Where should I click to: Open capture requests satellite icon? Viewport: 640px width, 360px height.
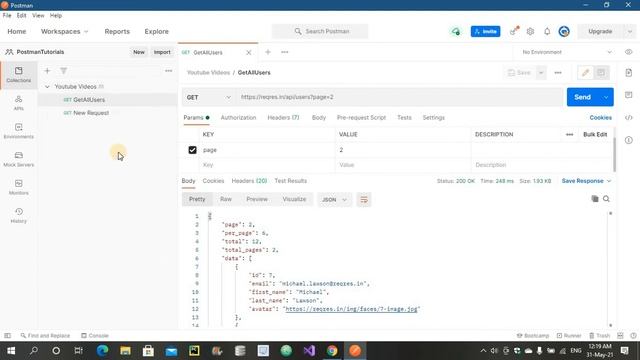click(x=514, y=31)
